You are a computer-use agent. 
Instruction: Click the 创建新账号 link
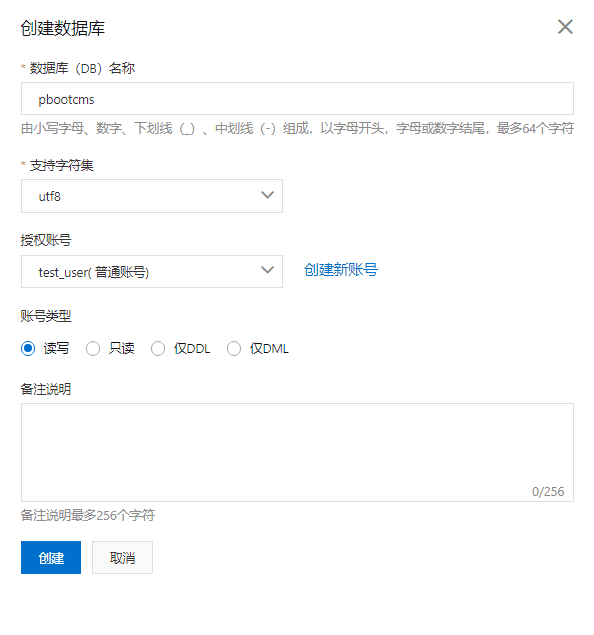(341, 270)
